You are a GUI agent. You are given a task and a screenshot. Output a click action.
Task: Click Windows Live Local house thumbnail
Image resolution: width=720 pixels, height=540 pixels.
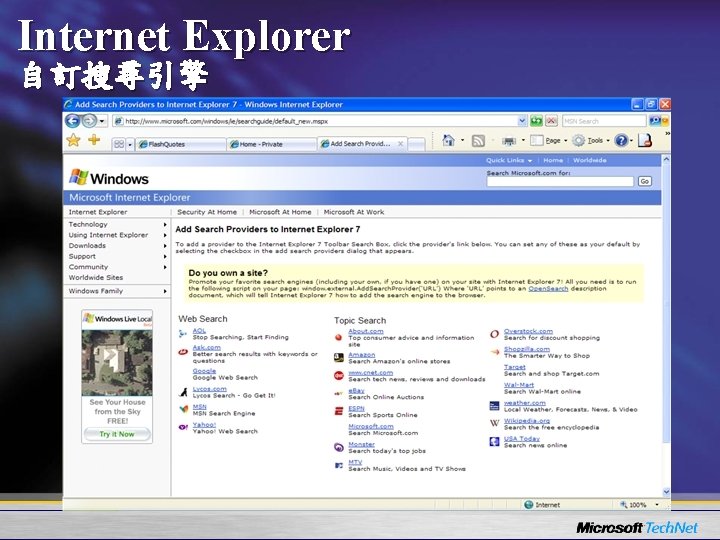point(117,363)
